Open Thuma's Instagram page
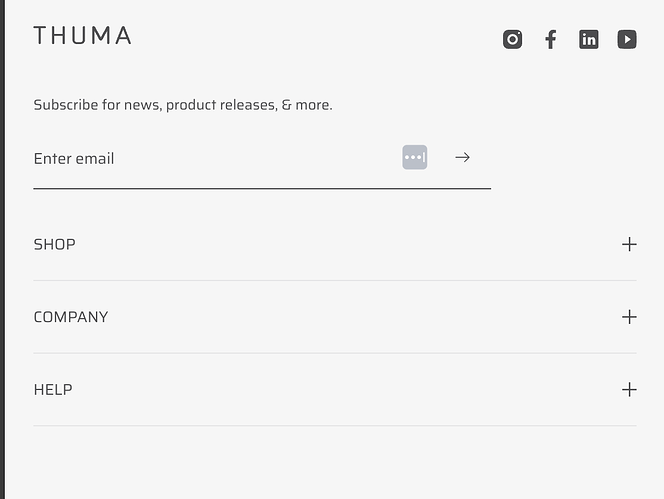Screen dimensions: 664x499 pyautogui.click(x=512, y=39)
